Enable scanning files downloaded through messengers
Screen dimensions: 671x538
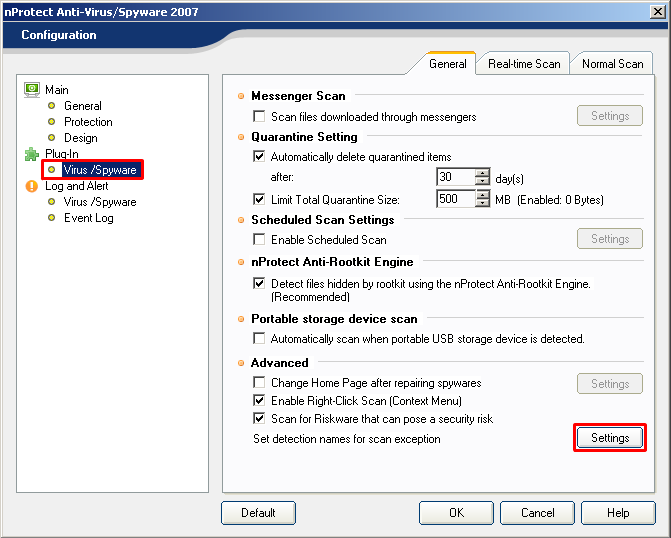point(259,116)
